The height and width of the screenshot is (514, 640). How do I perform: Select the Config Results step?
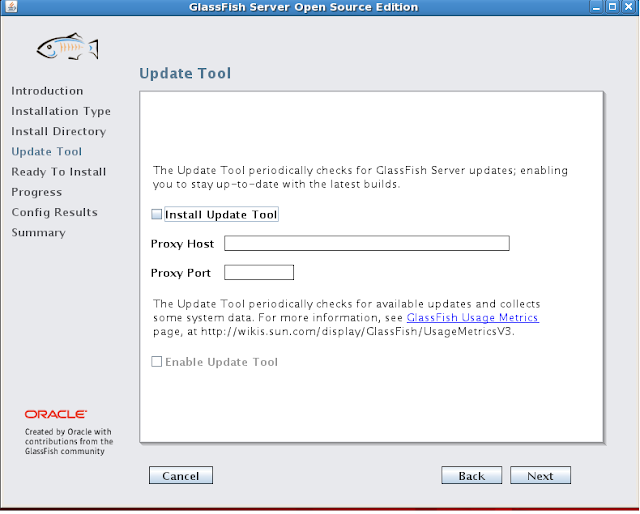pyautogui.click(x=54, y=212)
